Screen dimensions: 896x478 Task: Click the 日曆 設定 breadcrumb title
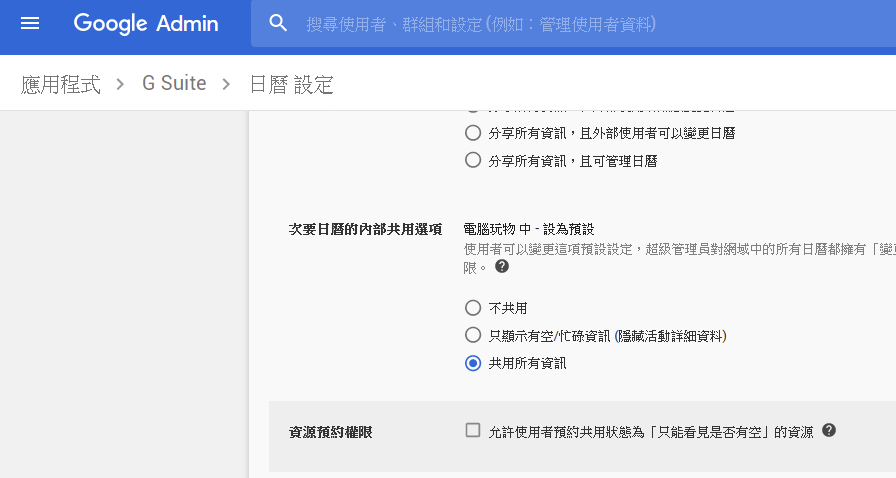pyautogui.click(x=291, y=84)
